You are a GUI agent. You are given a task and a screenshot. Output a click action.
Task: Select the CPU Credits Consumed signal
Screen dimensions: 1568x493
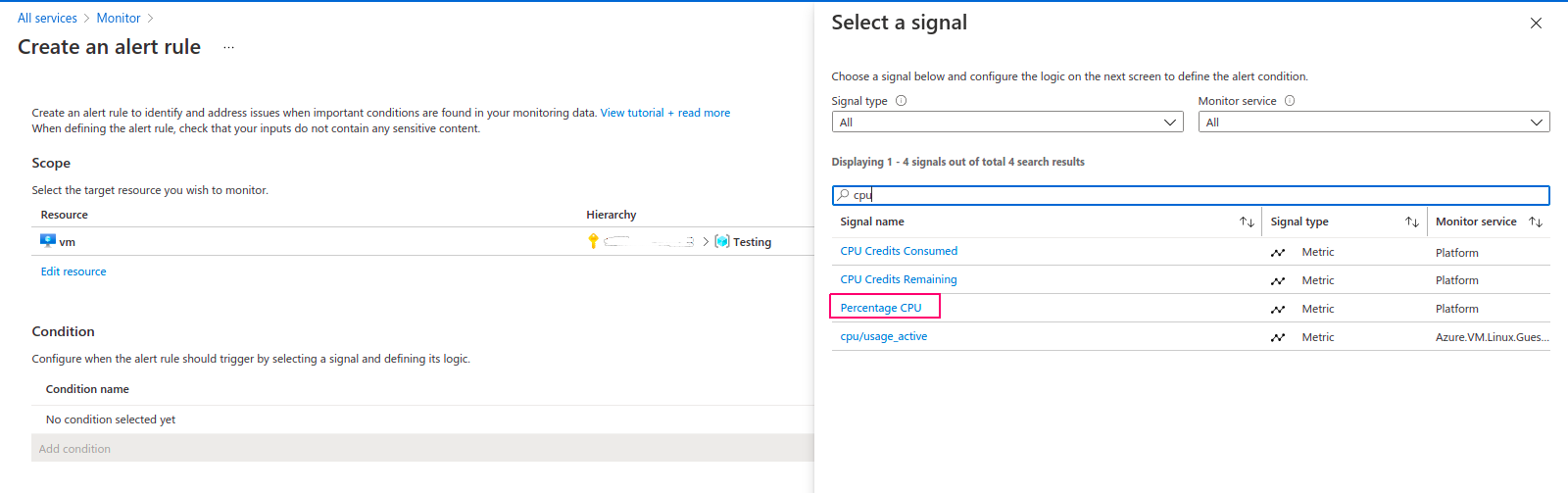899,251
